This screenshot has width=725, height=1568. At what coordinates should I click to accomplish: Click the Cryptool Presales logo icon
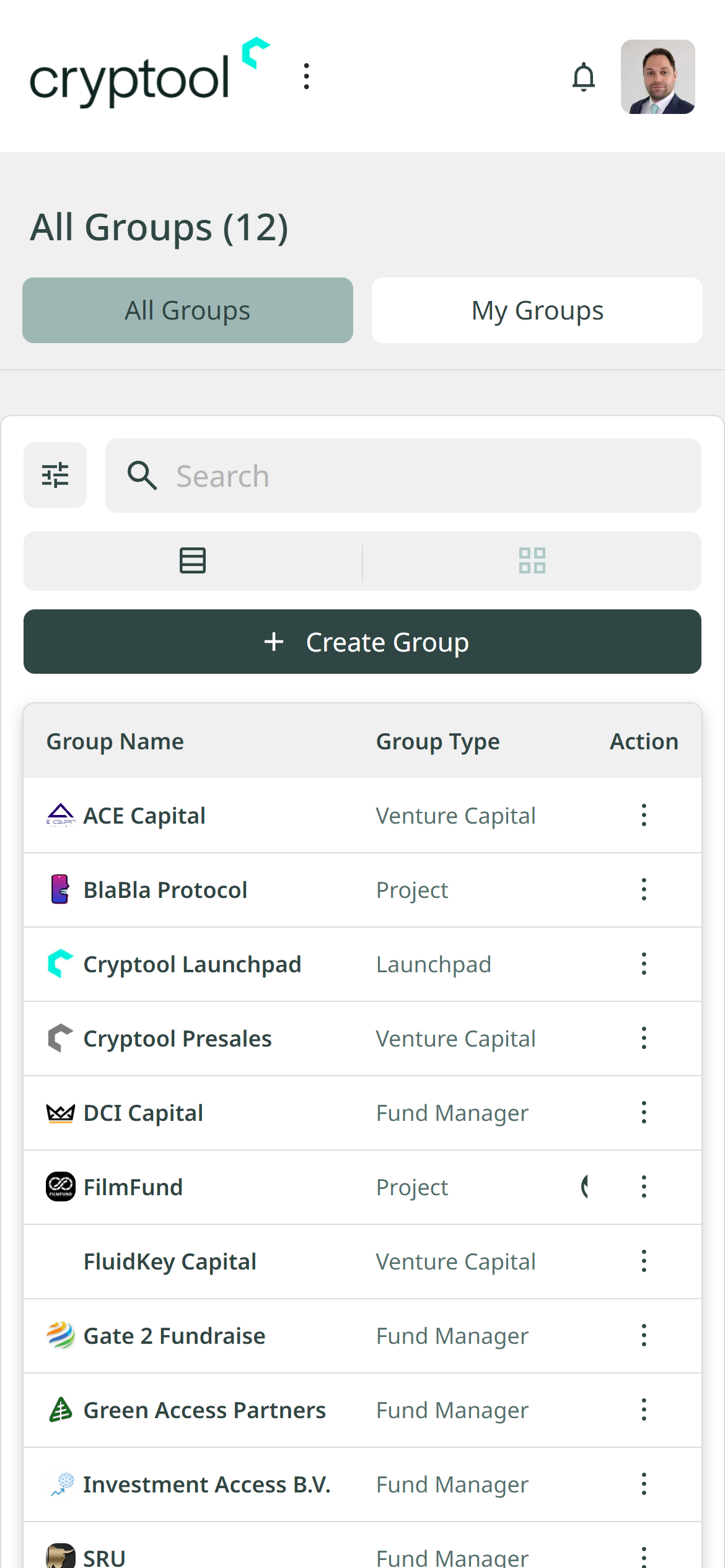[61, 1038]
